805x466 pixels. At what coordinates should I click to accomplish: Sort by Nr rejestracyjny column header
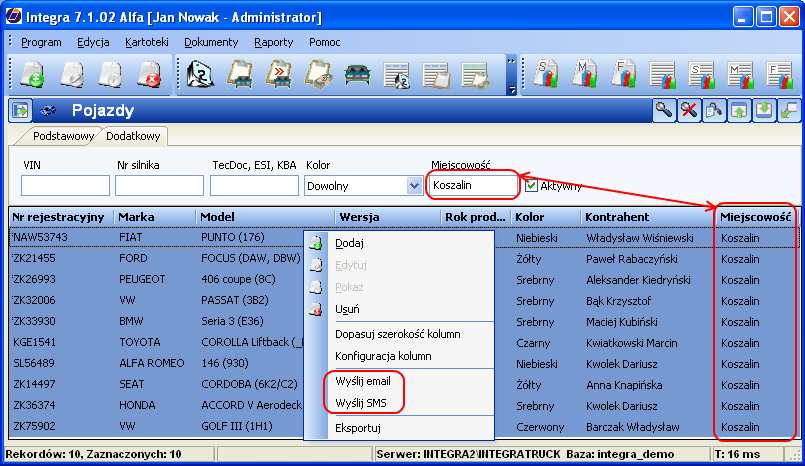pyautogui.click(x=62, y=217)
